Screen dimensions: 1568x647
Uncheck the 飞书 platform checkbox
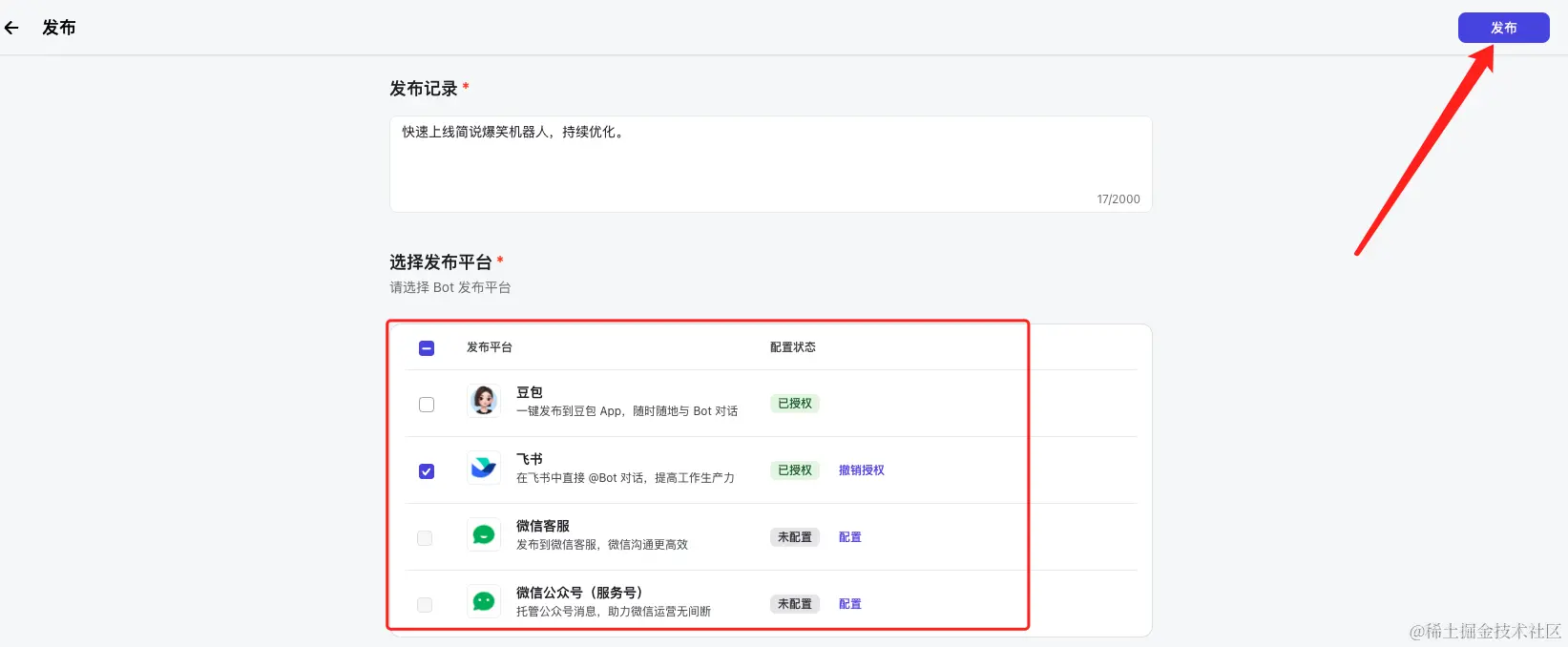(427, 471)
